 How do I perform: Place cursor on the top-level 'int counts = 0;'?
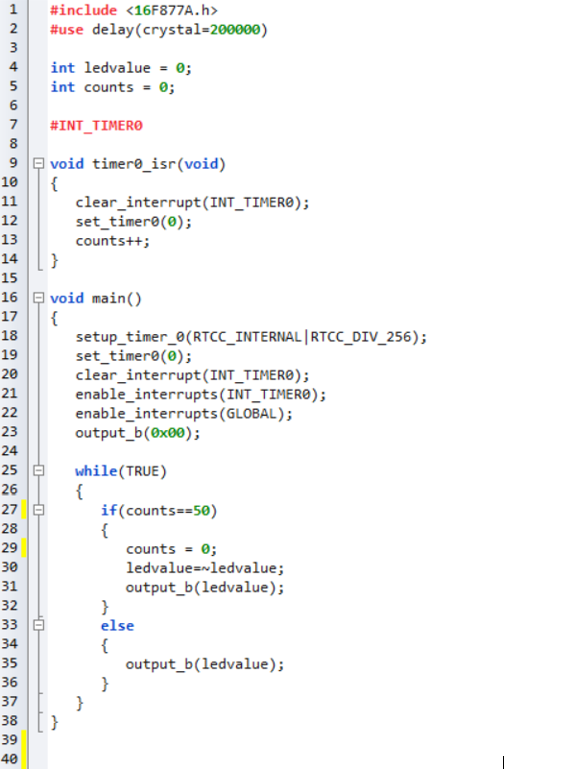(x=112, y=87)
